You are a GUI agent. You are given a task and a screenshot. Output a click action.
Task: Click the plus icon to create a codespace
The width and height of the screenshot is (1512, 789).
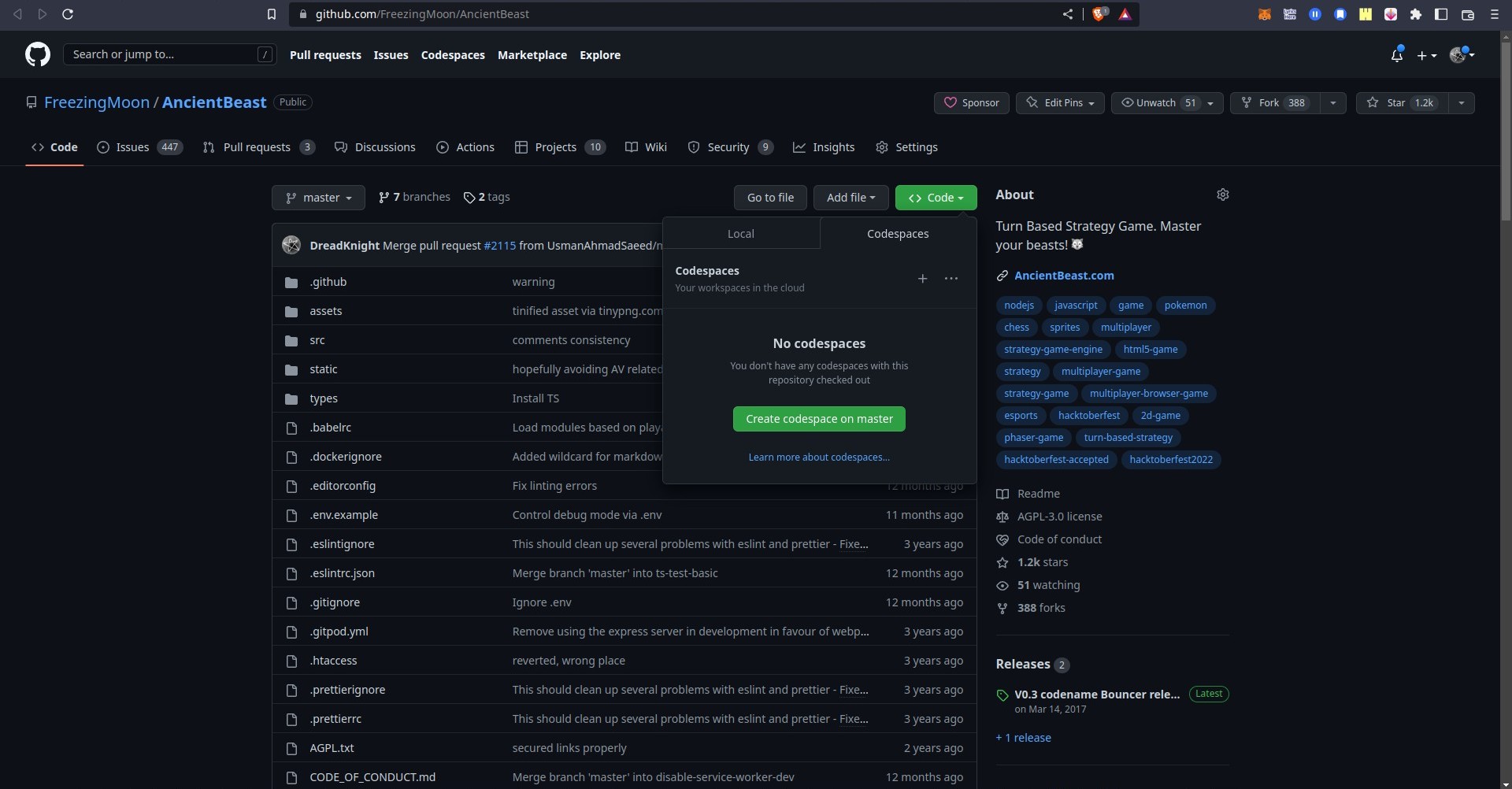click(922, 278)
